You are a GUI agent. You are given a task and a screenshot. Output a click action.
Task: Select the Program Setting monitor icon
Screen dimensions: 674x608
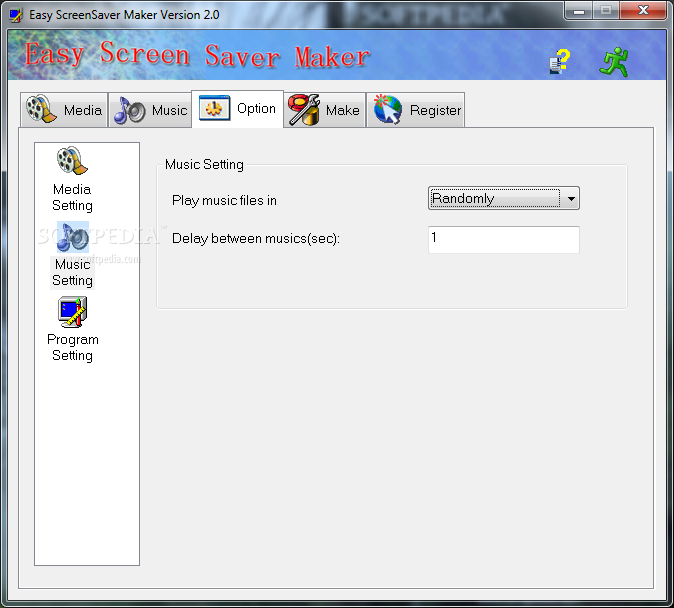72,312
